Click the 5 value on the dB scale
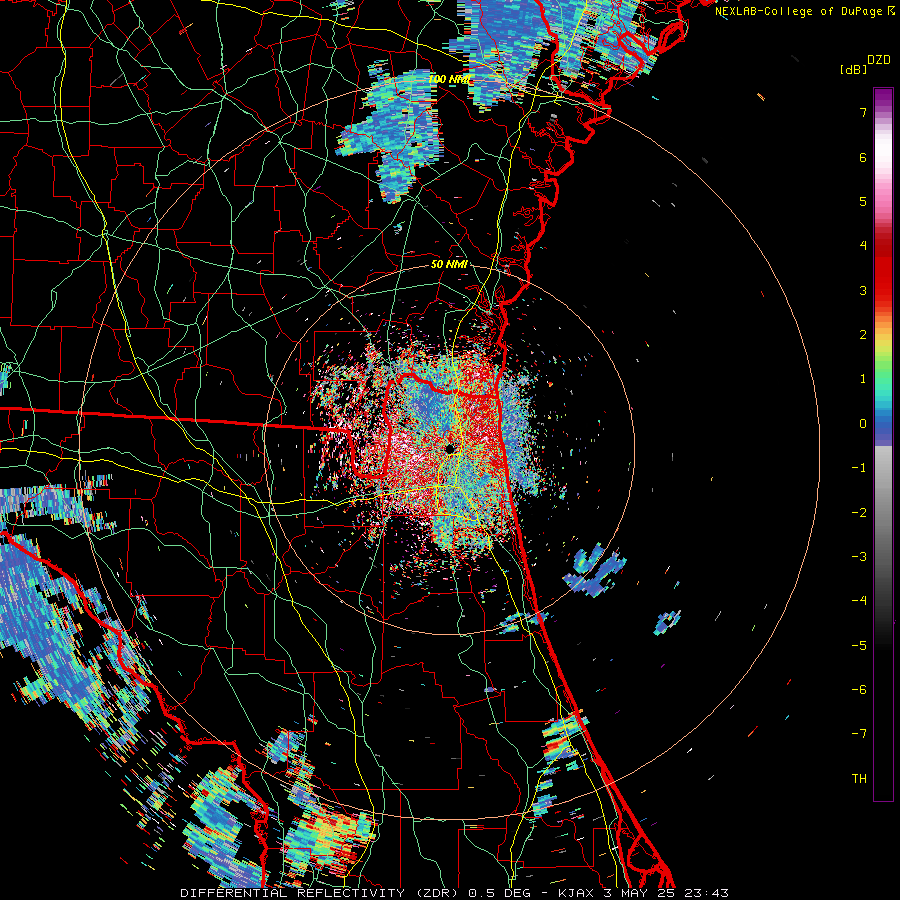Screen dimensions: 900x900 [863, 201]
